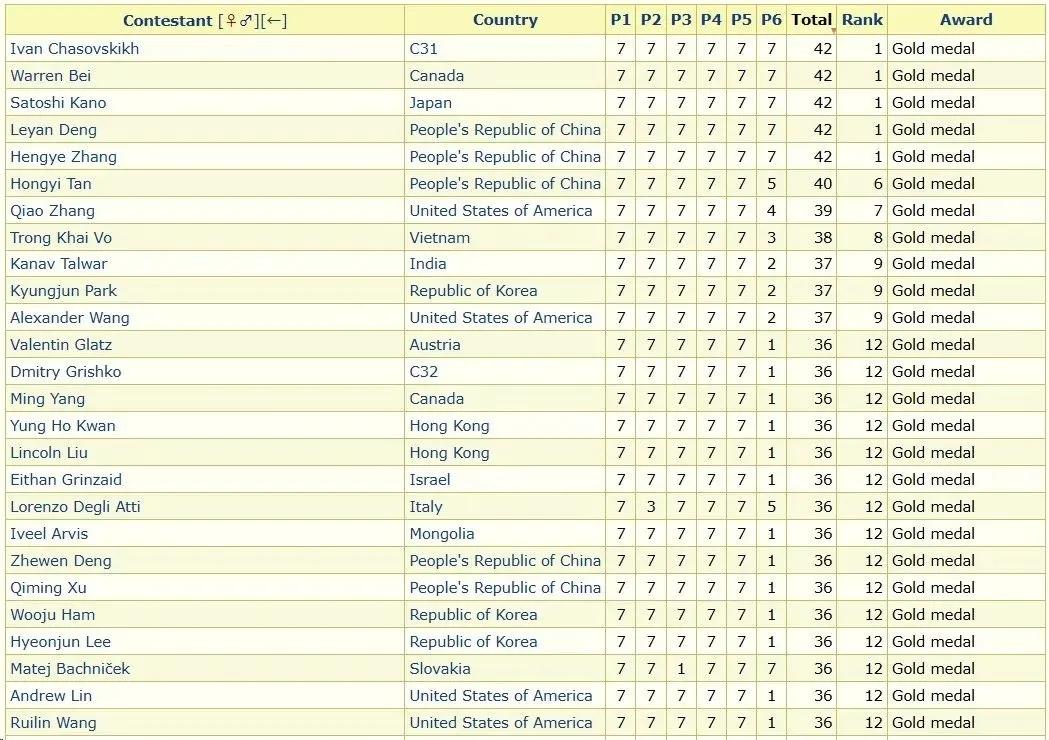
Task: Open Trong Khai Vo's profile
Action: [x=61, y=238]
